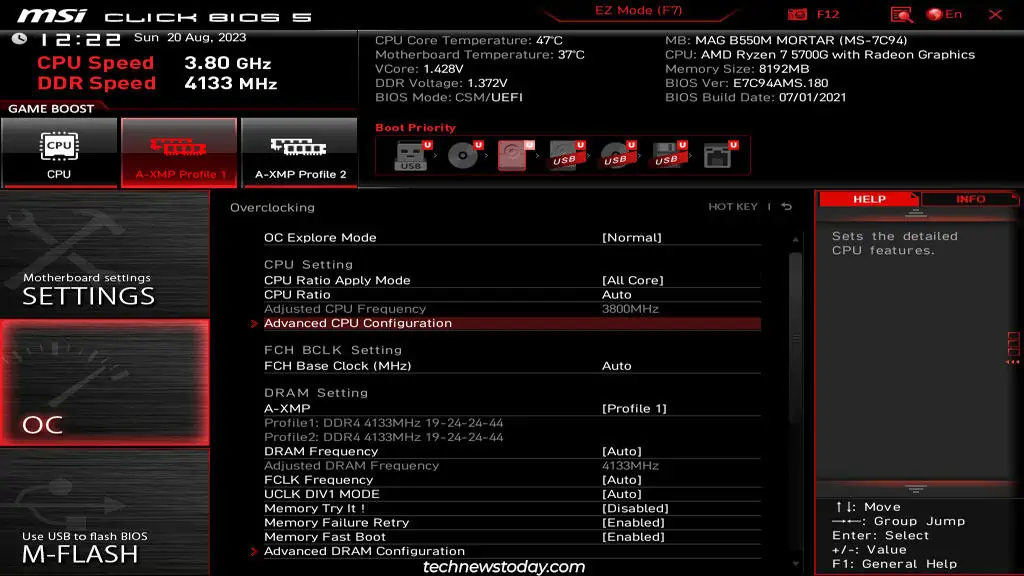This screenshot has height=576, width=1024.
Task: Select the optical disc boot priority icon
Action: click(461, 157)
